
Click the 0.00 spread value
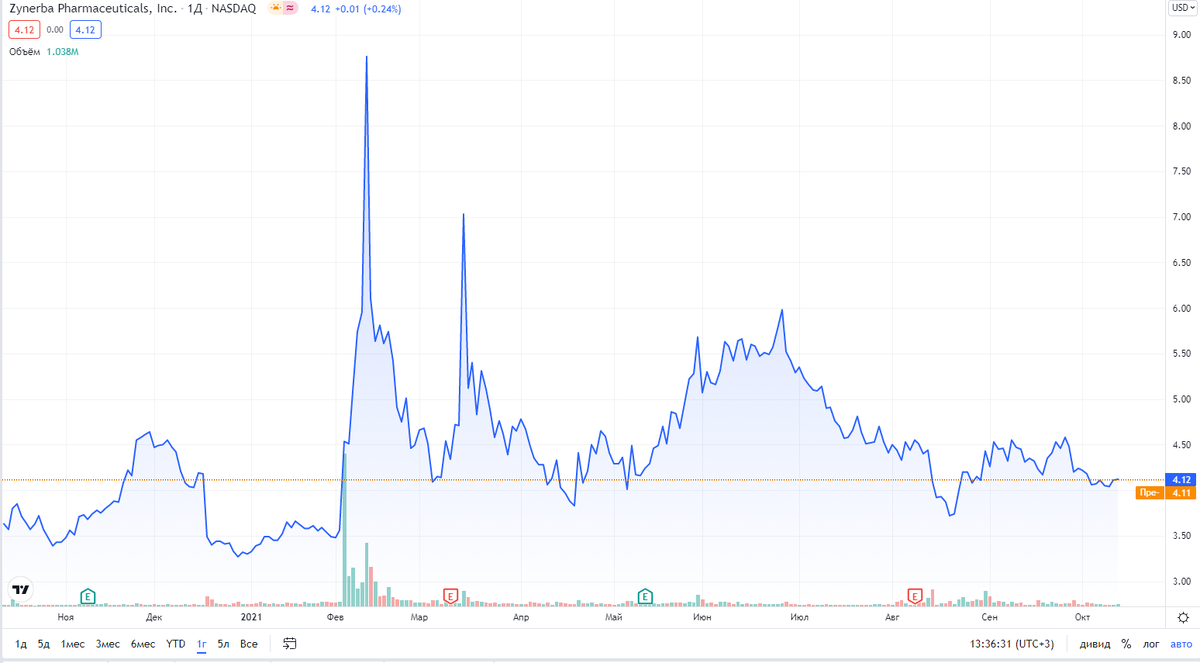pos(55,30)
